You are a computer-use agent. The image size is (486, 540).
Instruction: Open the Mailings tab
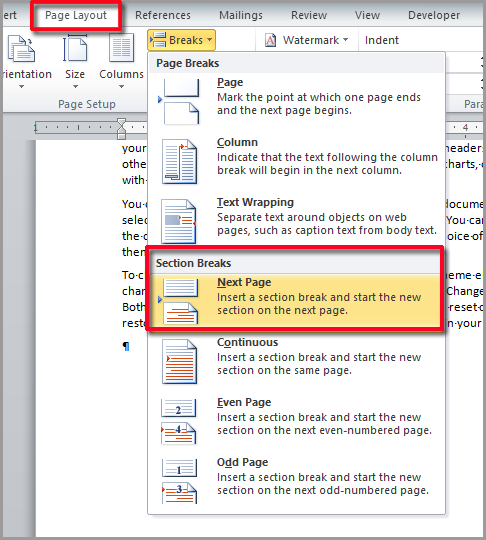click(x=241, y=15)
